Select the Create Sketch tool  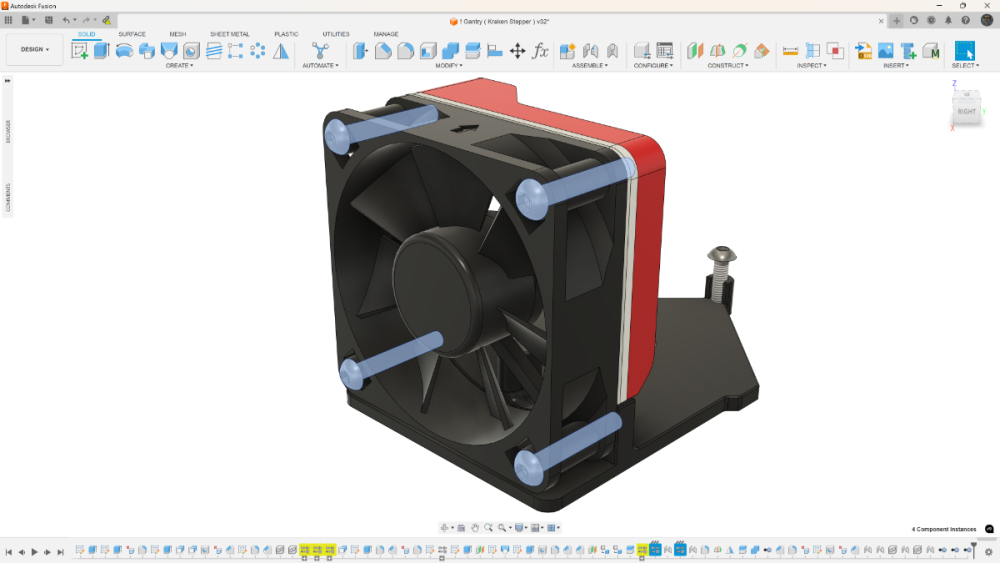[x=80, y=51]
